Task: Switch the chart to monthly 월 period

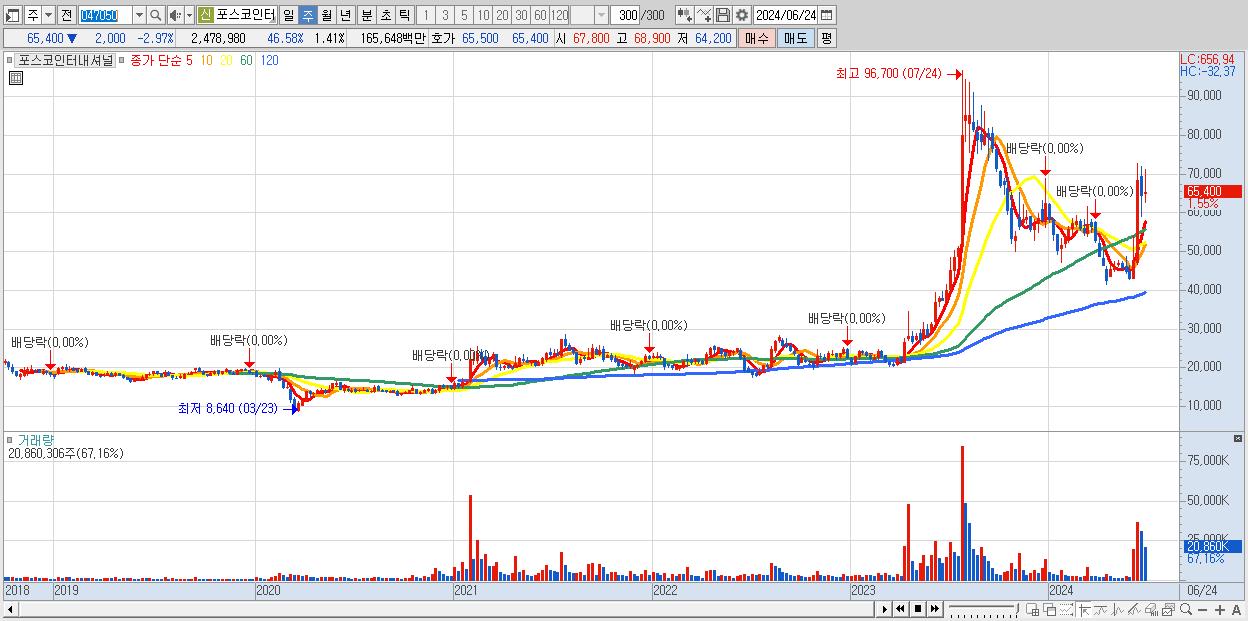Action: pyautogui.click(x=326, y=15)
